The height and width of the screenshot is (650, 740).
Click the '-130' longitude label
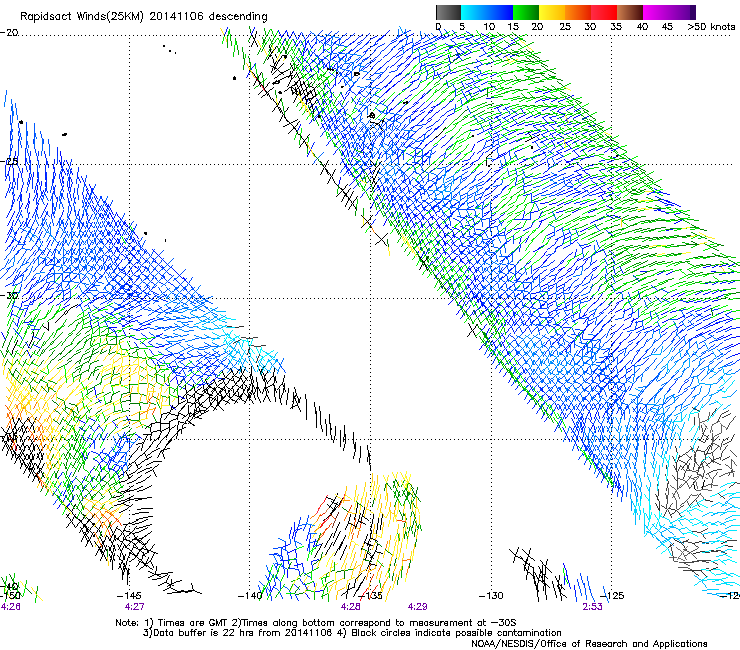point(491,595)
